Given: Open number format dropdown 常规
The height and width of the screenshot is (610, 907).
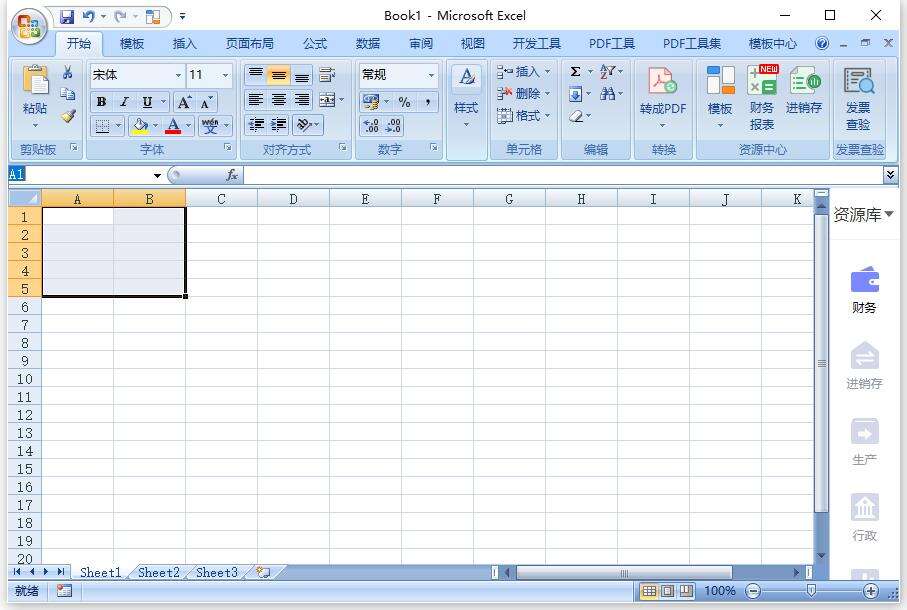Looking at the screenshot, I should coord(431,75).
